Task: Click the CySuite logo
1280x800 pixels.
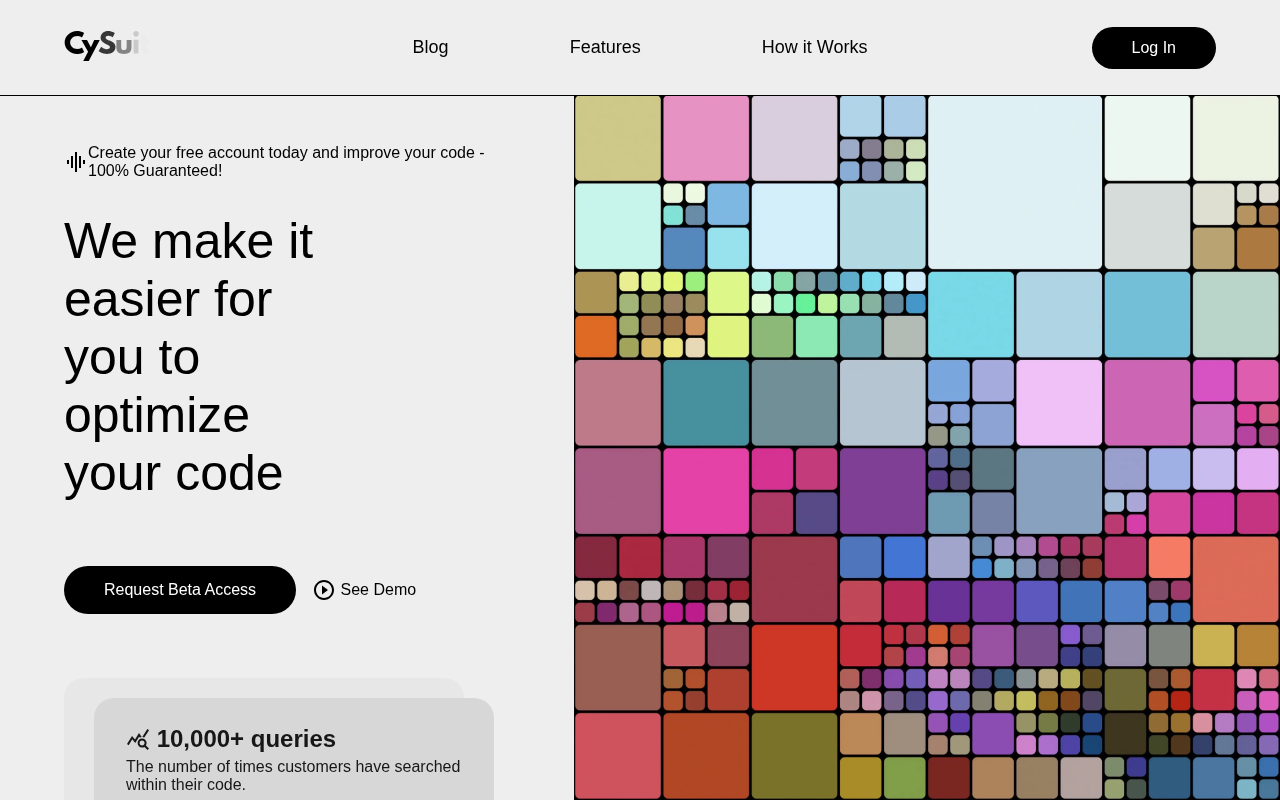Action: (x=106, y=45)
